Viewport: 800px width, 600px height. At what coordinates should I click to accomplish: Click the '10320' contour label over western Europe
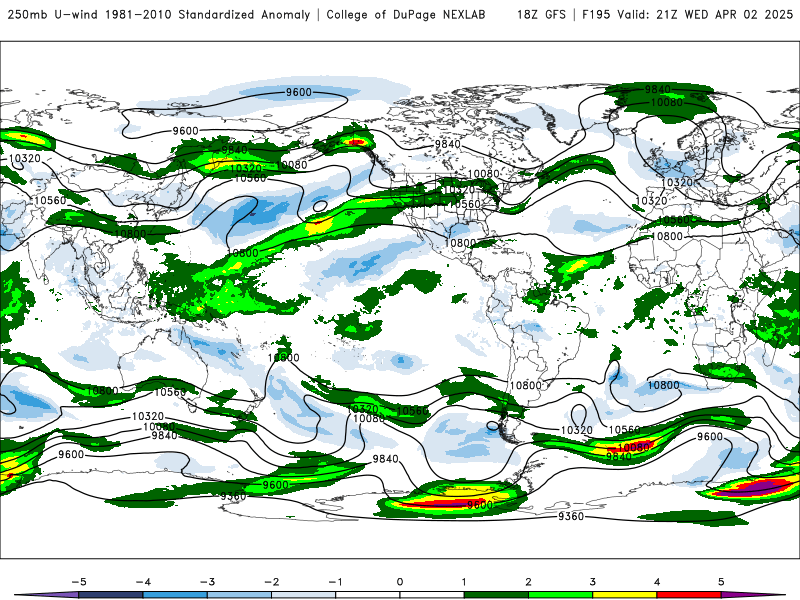[677, 183]
